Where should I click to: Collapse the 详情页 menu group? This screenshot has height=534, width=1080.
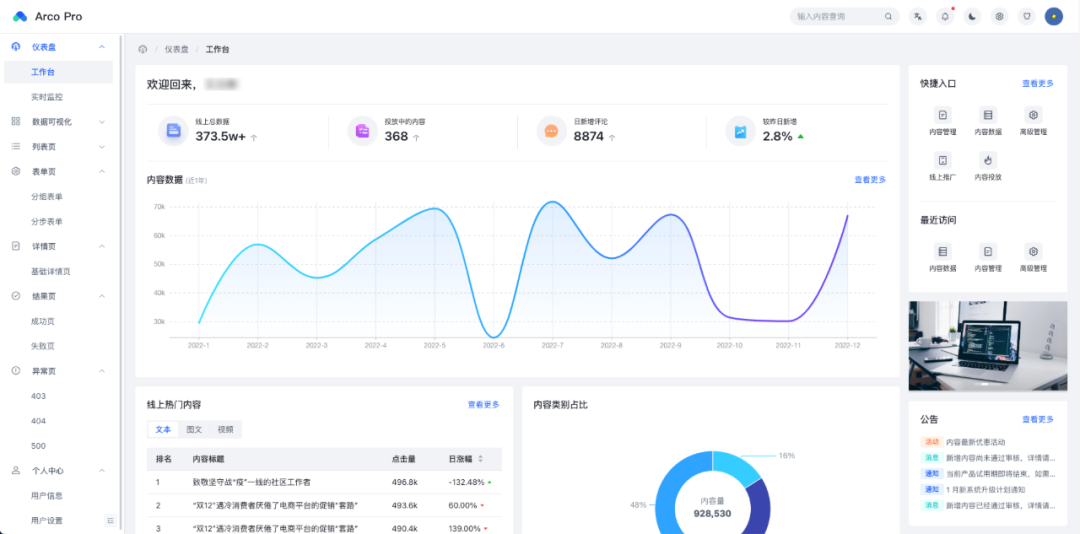(59, 246)
